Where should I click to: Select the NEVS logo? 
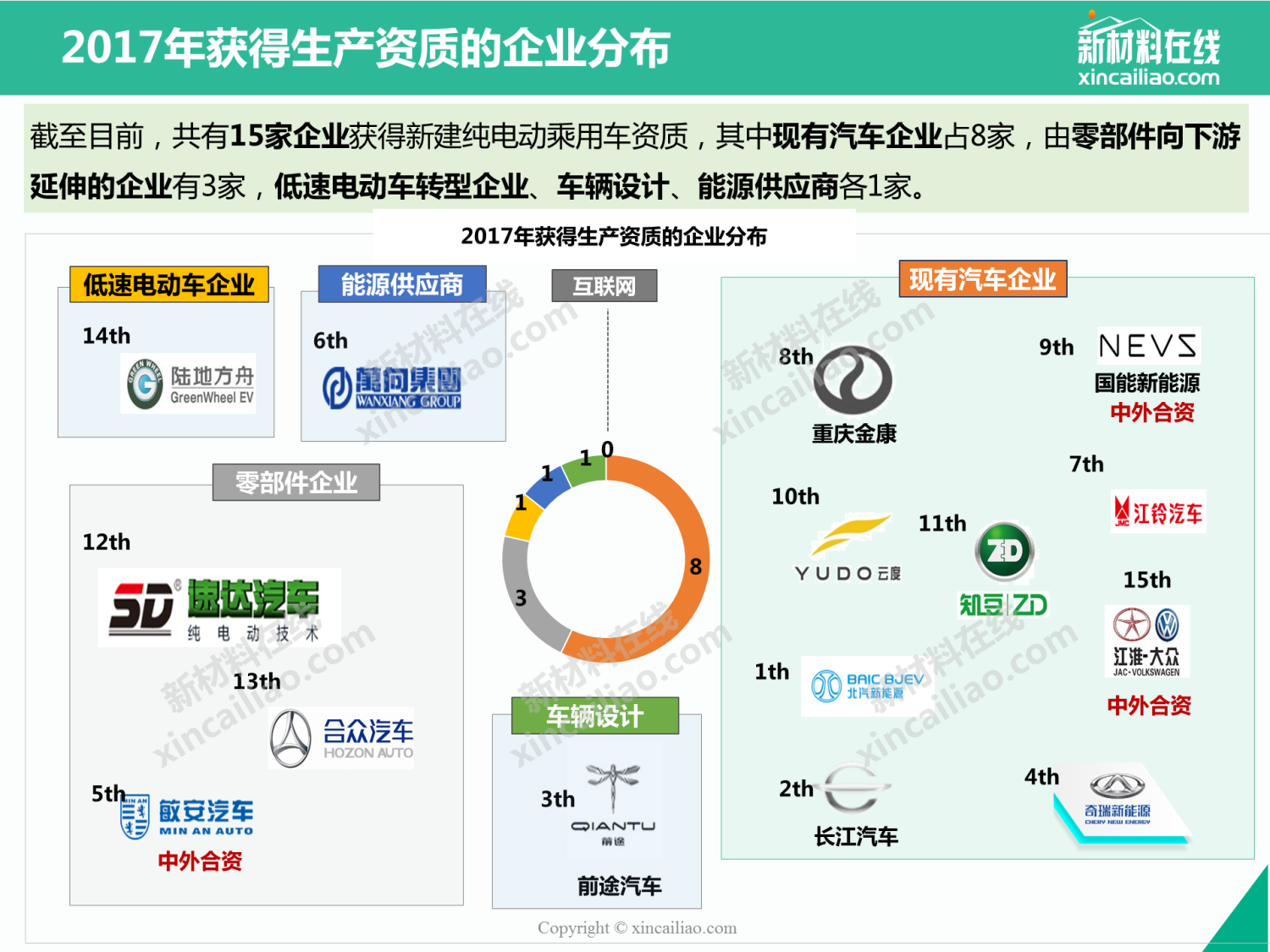[x=1149, y=346]
